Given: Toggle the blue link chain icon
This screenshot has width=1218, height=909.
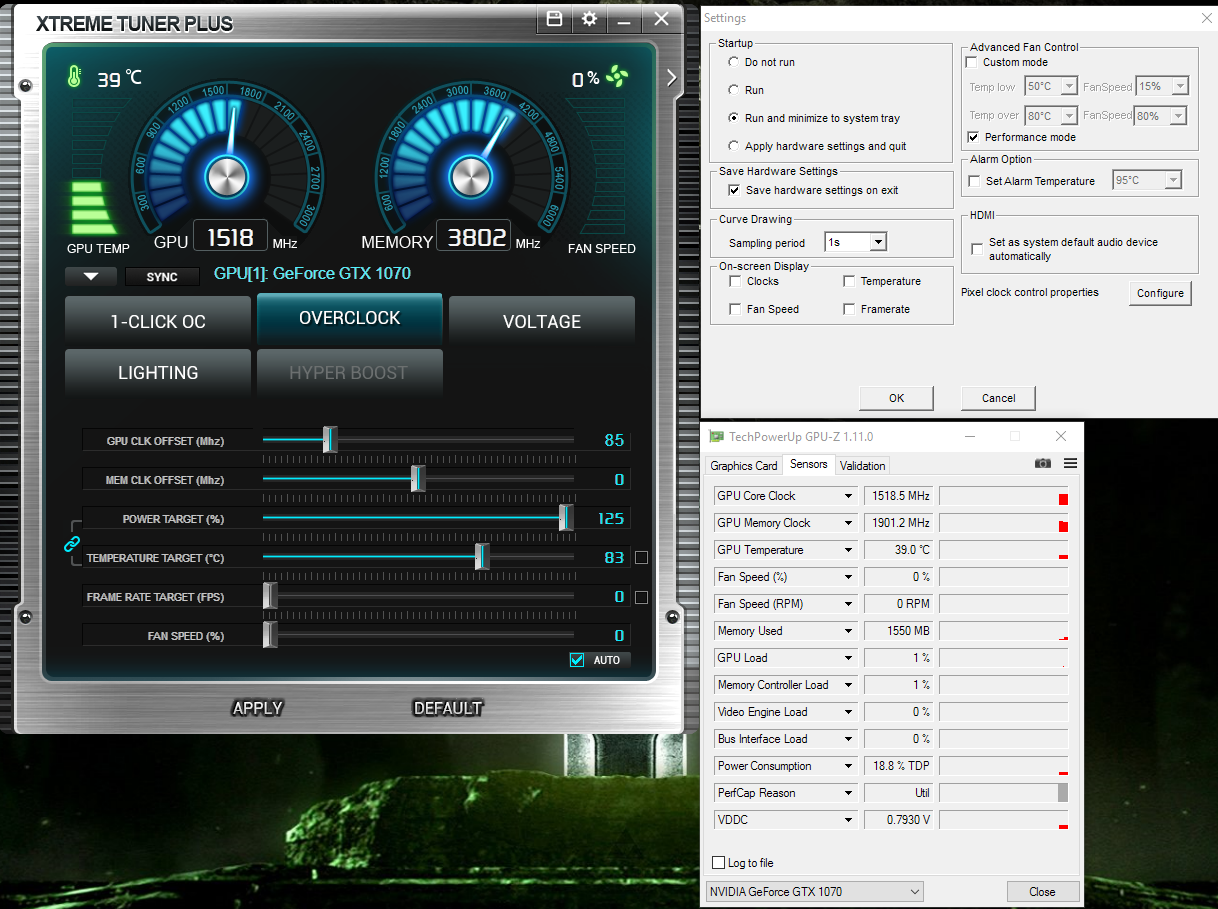Looking at the screenshot, I should pyautogui.click(x=72, y=544).
